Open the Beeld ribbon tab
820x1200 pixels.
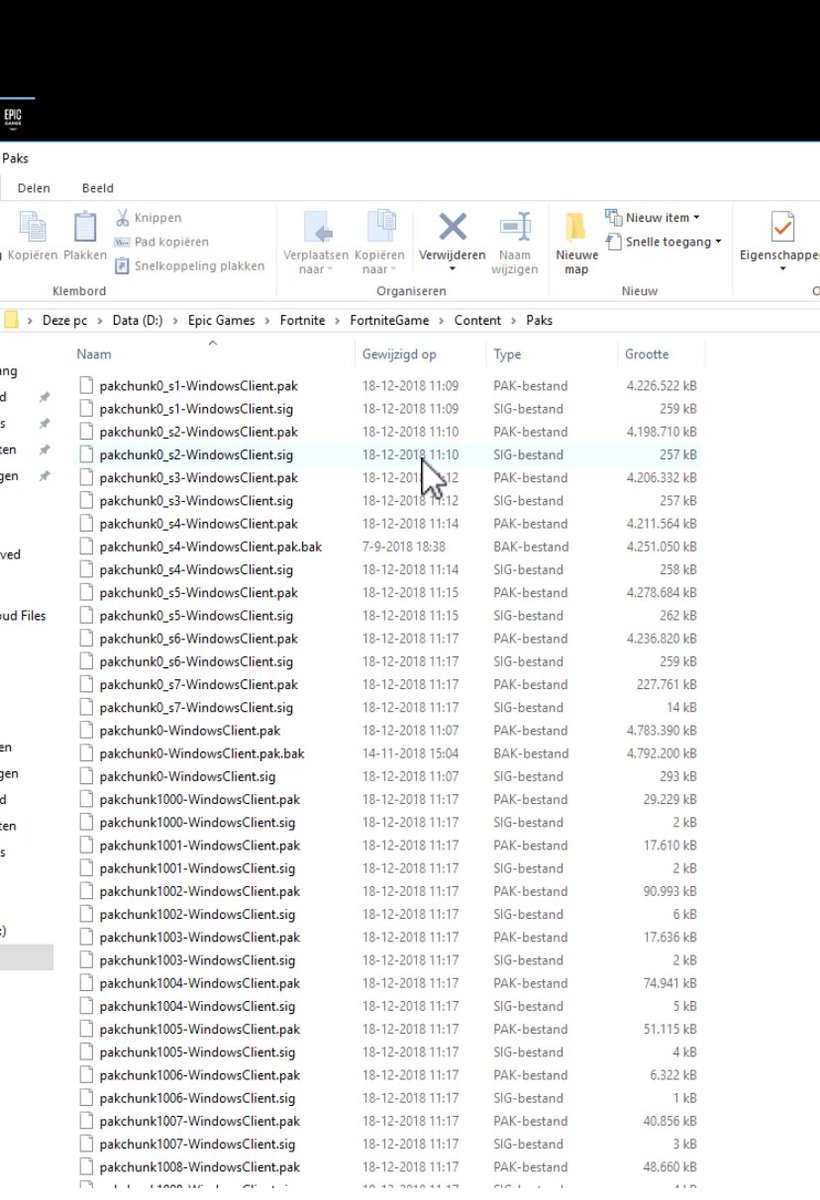coord(97,188)
